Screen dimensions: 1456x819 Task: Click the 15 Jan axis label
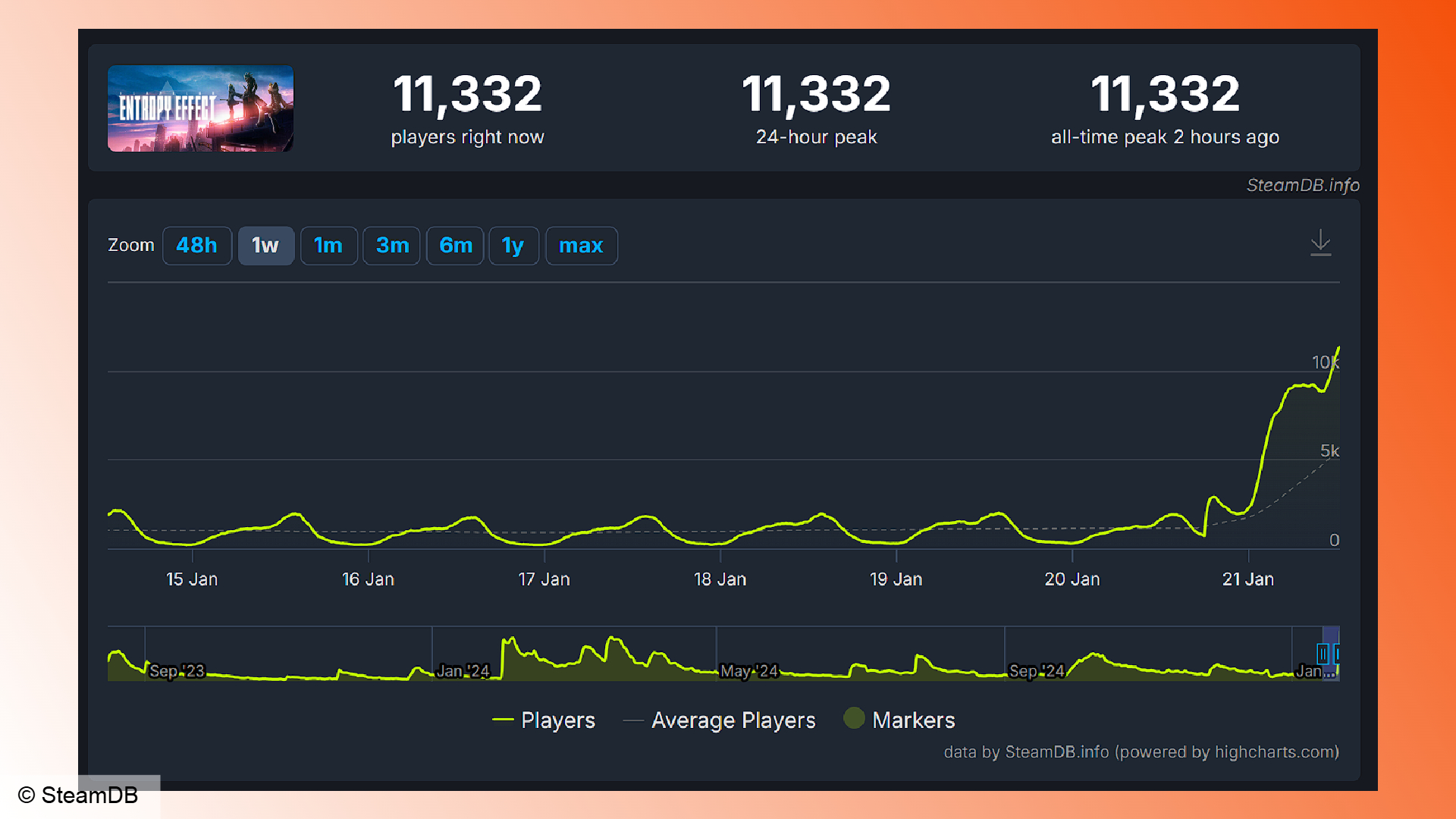pos(192,579)
